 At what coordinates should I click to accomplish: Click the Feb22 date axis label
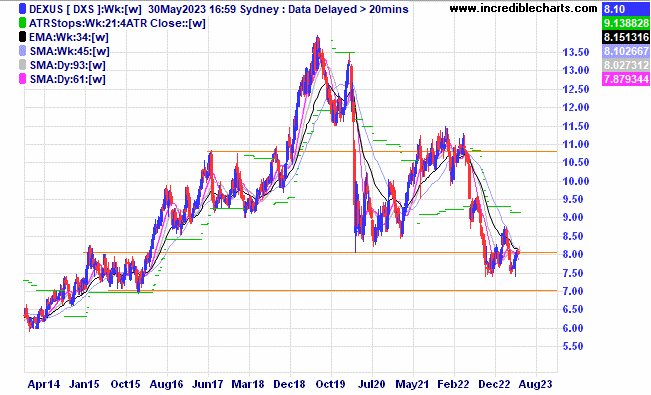click(x=453, y=384)
